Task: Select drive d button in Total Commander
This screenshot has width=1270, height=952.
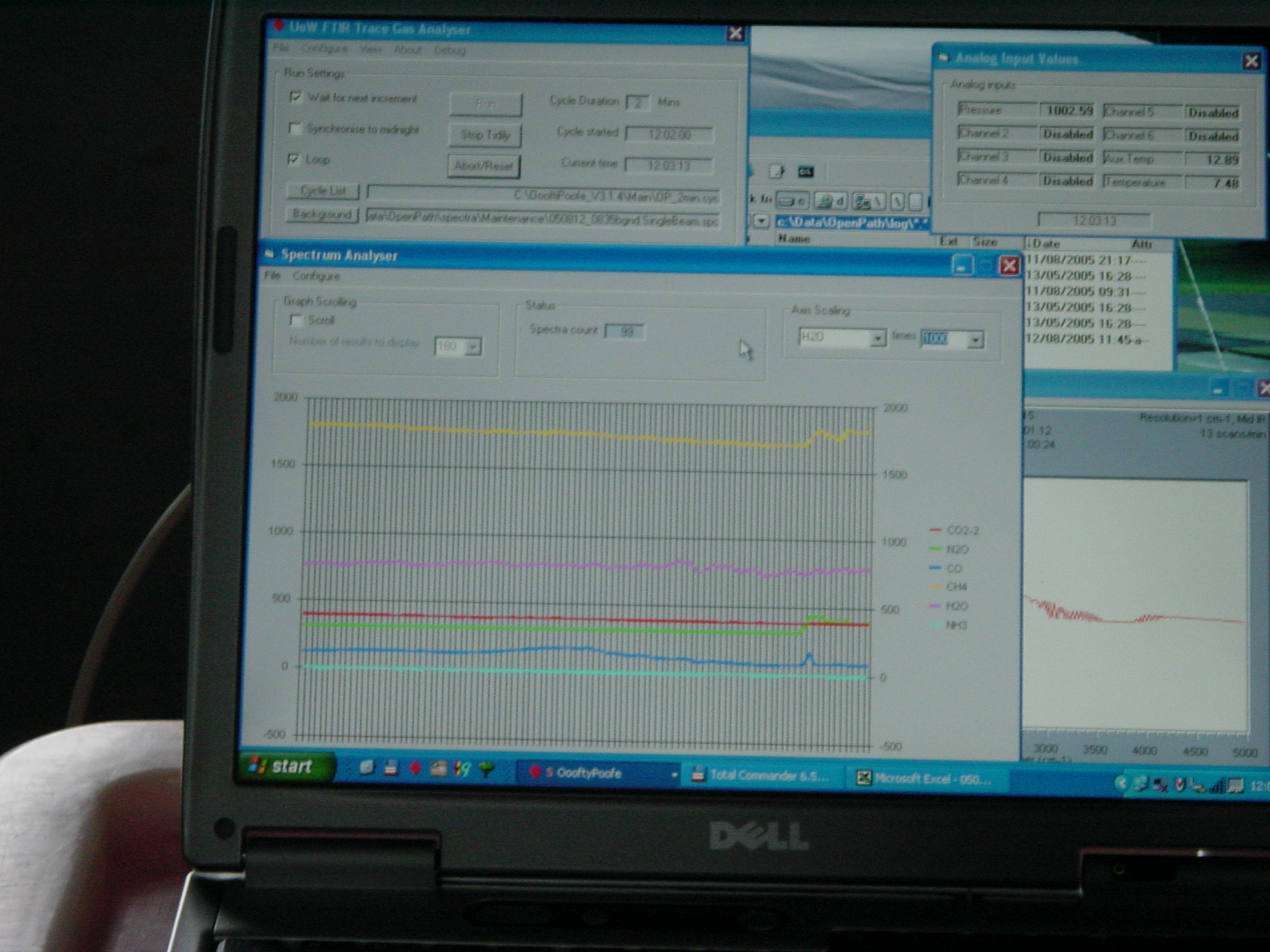Action: (x=830, y=201)
